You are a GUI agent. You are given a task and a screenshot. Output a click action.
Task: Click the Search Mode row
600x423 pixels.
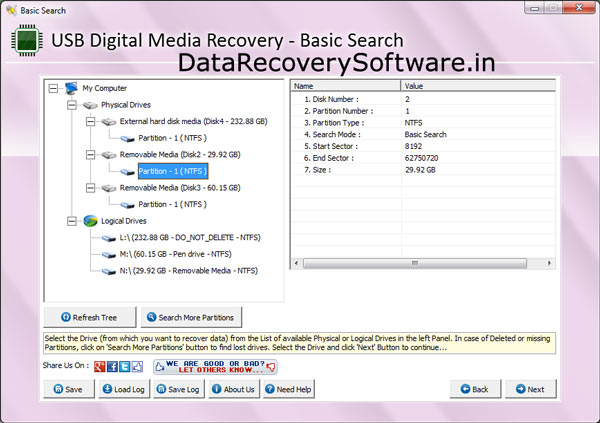tap(423, 134)
